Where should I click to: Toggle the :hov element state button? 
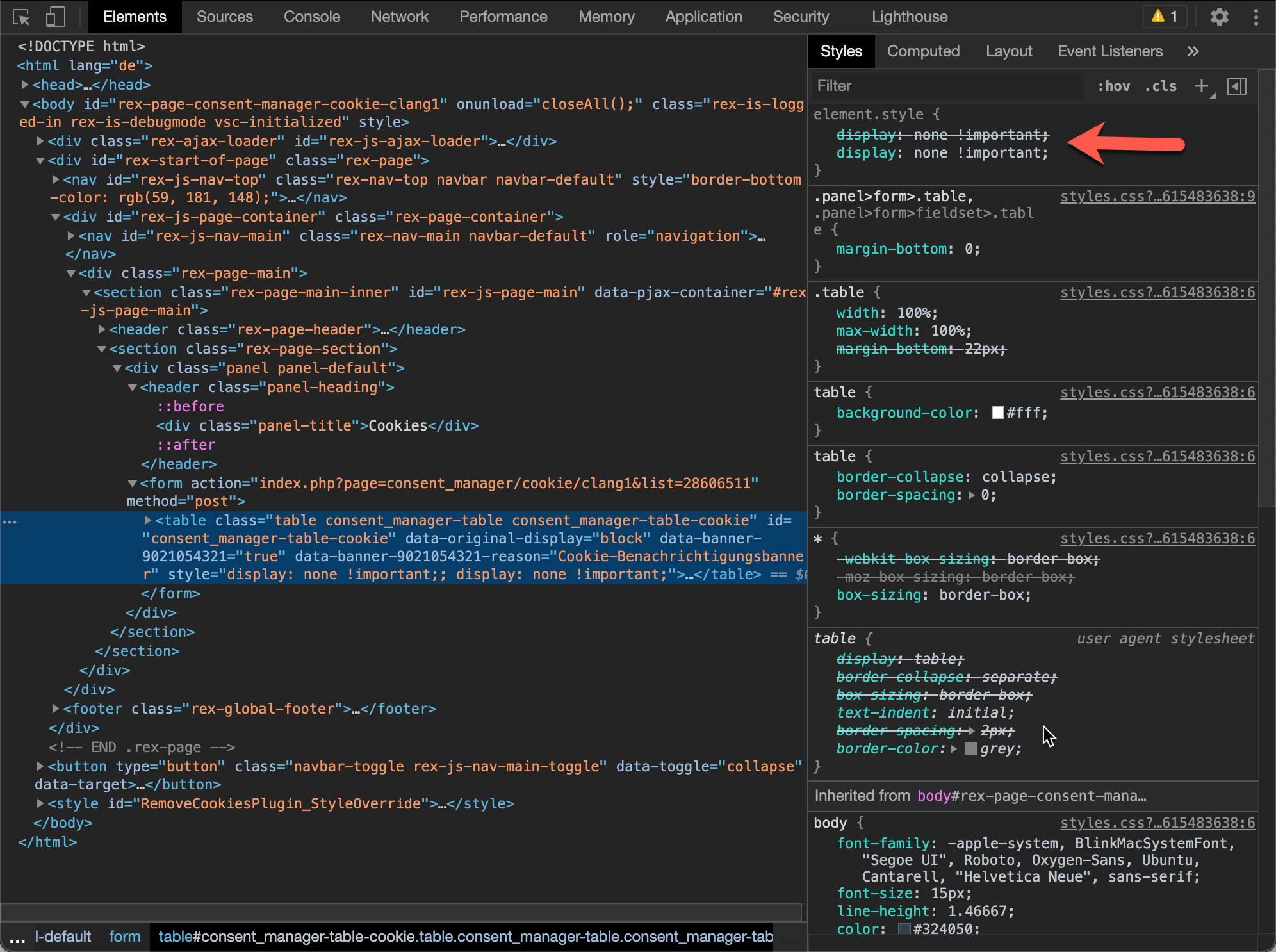1113,86
